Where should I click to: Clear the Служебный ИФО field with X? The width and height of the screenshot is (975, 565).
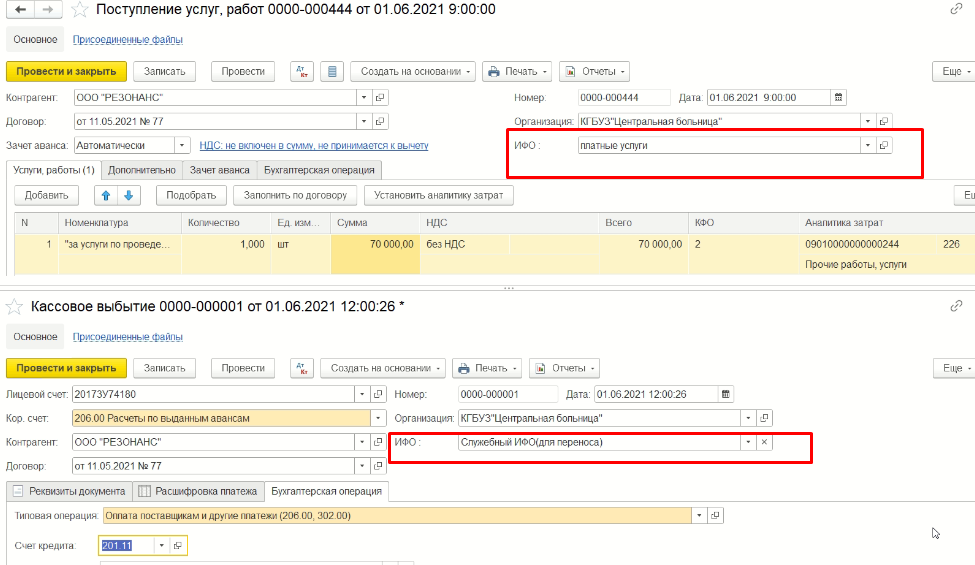point(764,442)
